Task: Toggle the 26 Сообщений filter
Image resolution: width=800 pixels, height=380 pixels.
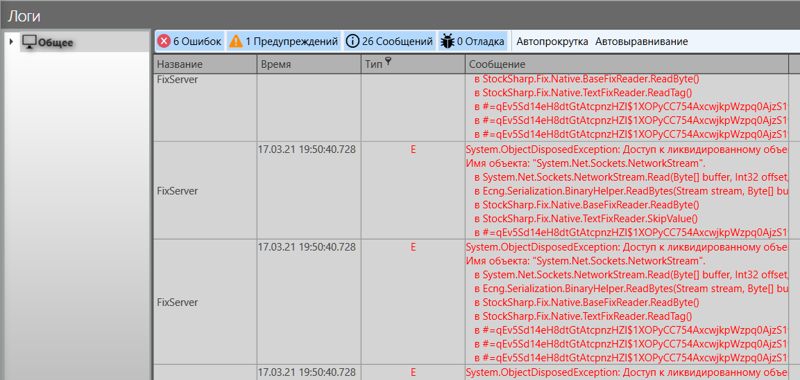Action: 390,41
